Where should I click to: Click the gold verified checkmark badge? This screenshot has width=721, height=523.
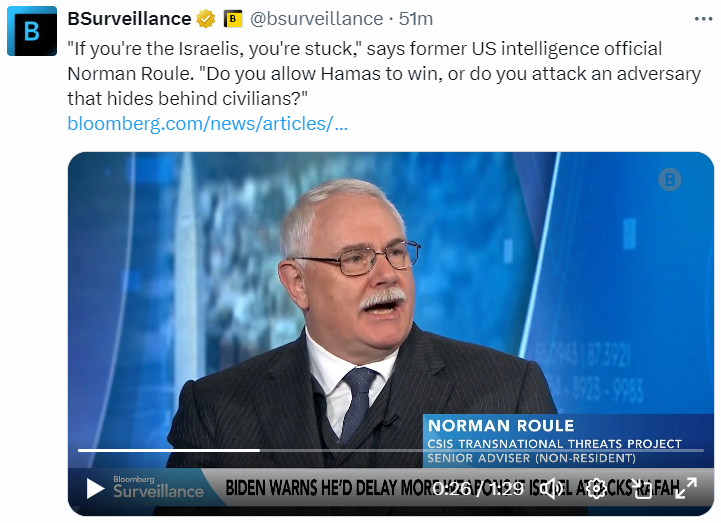tap(206, 19)
